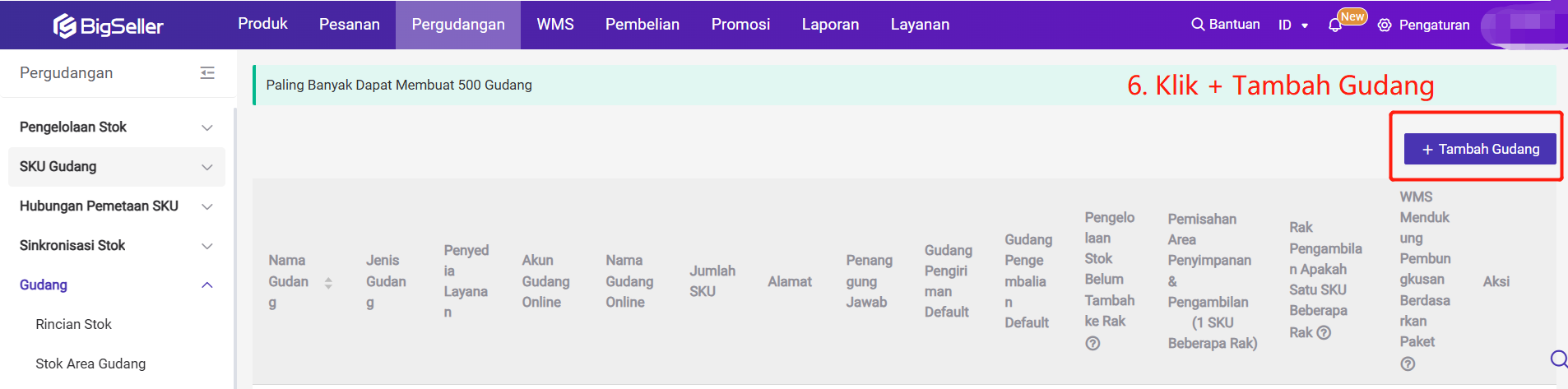Open Bantuan help search
Image resolution: width=1568 pixels, height=389 pixels.
(1226, 25)
